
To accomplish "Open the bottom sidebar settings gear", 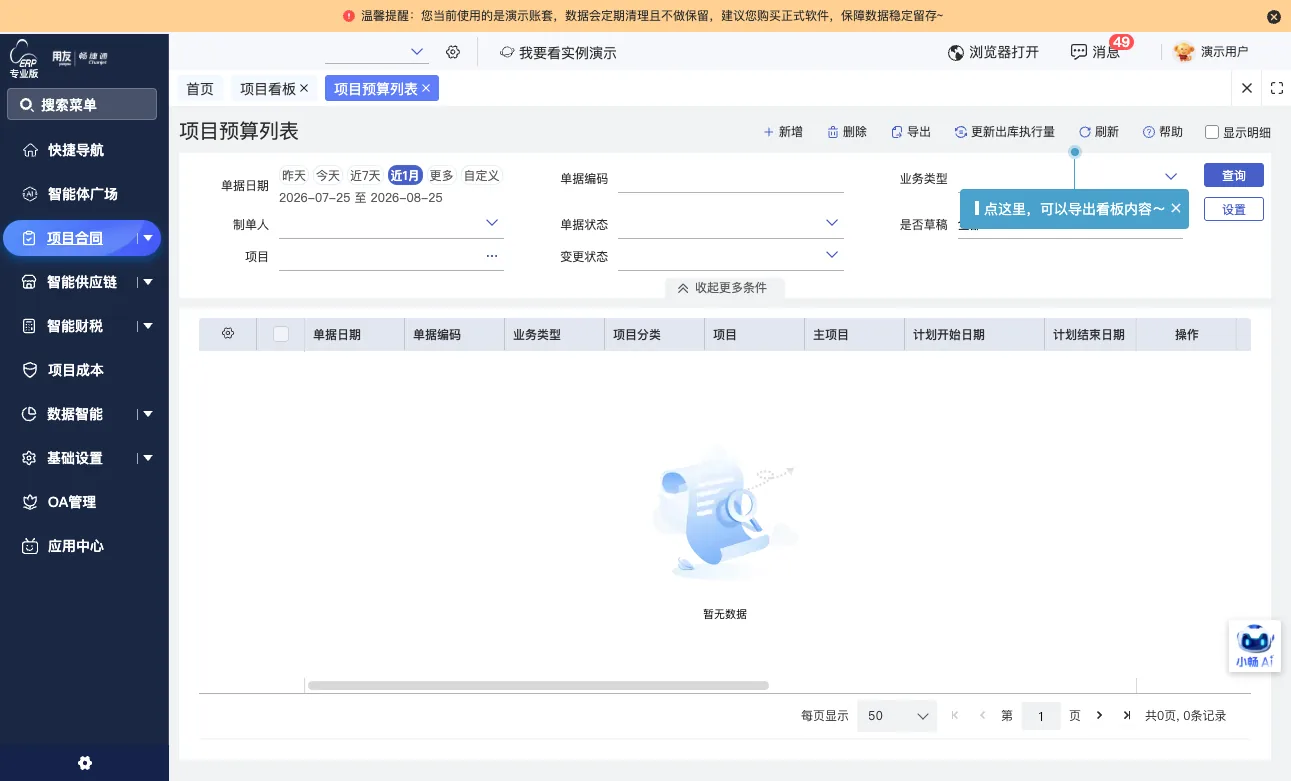I will coord(85,763).
